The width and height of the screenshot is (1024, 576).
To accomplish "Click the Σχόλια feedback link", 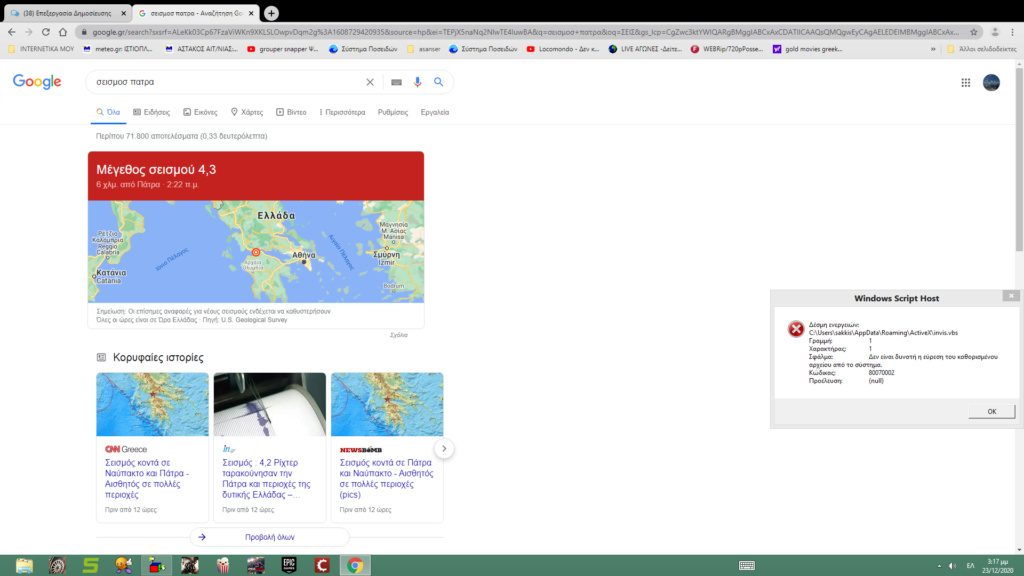I will tap(398, 335).
